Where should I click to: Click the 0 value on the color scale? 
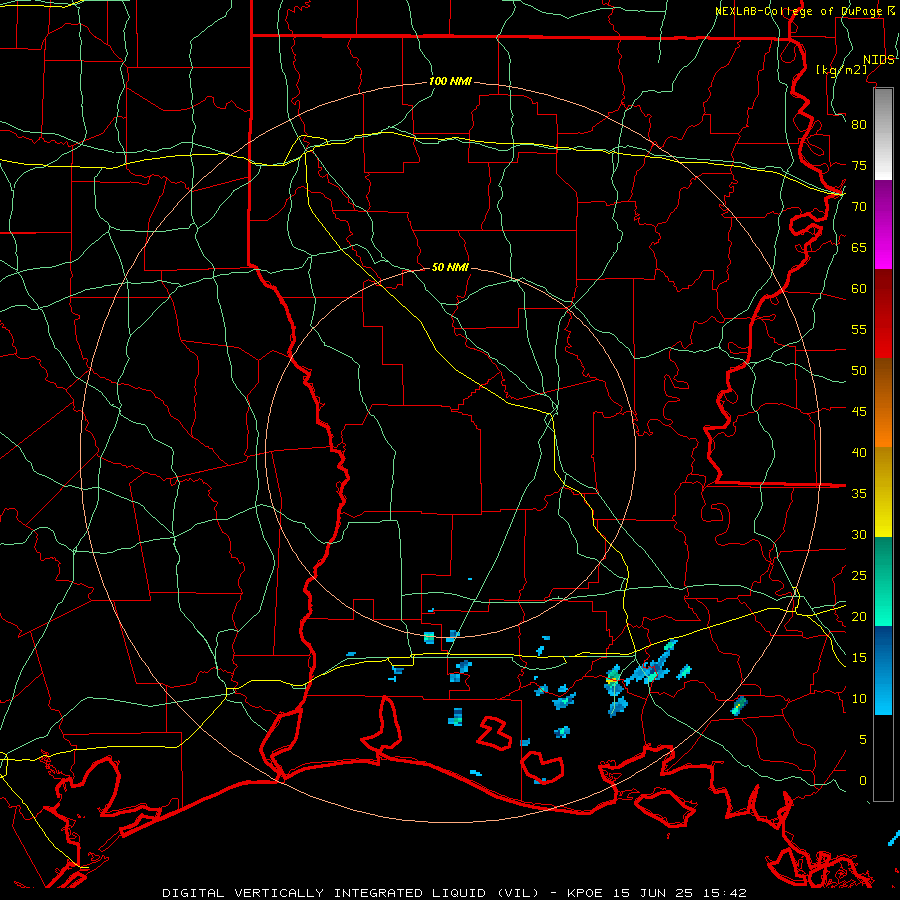tap(863, 781)
